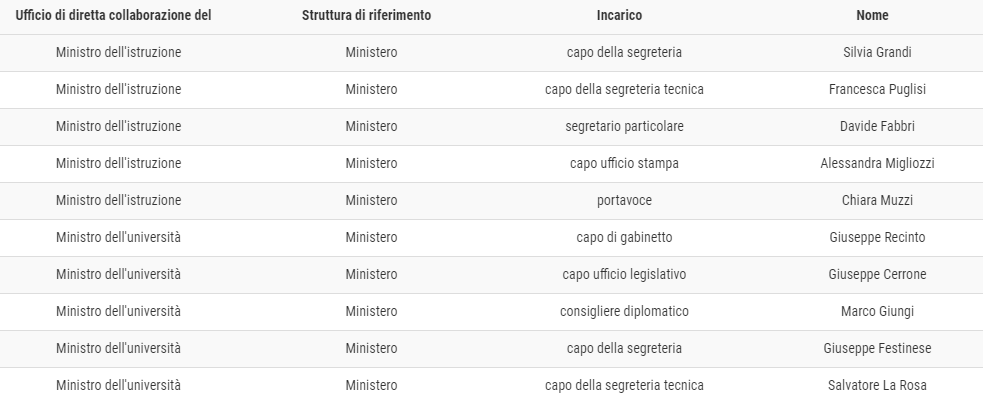This screenshot has height=402, width=983.
Task: Click the 'portavoce' role entry
Action: [x=624, y=200]
